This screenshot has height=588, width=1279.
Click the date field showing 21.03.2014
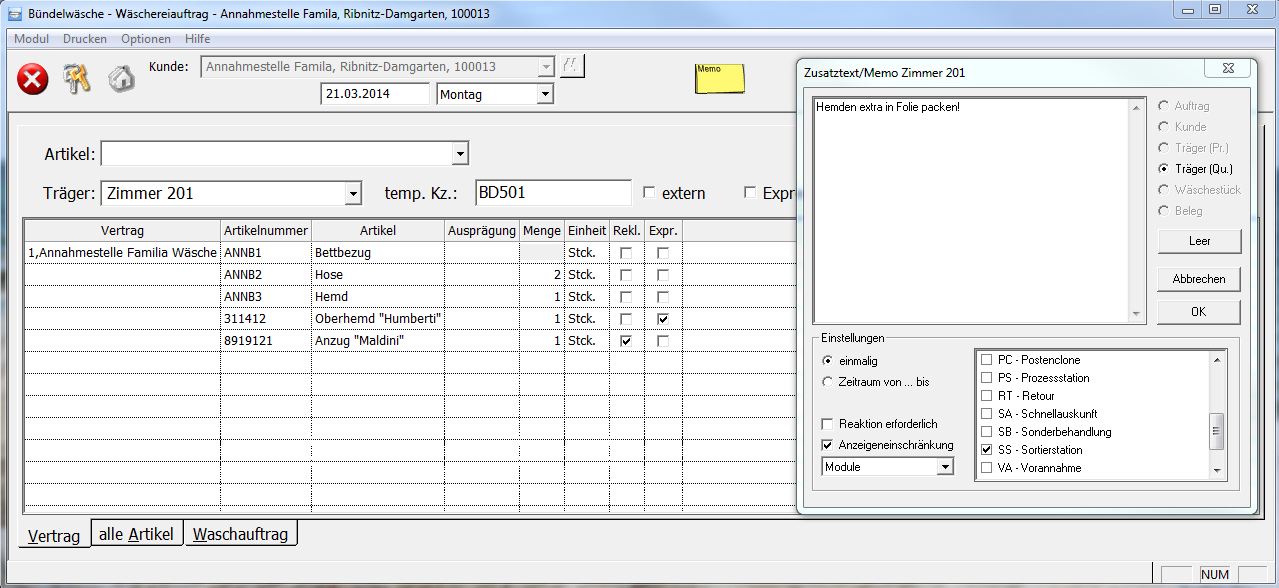click(x=376, y=94)
